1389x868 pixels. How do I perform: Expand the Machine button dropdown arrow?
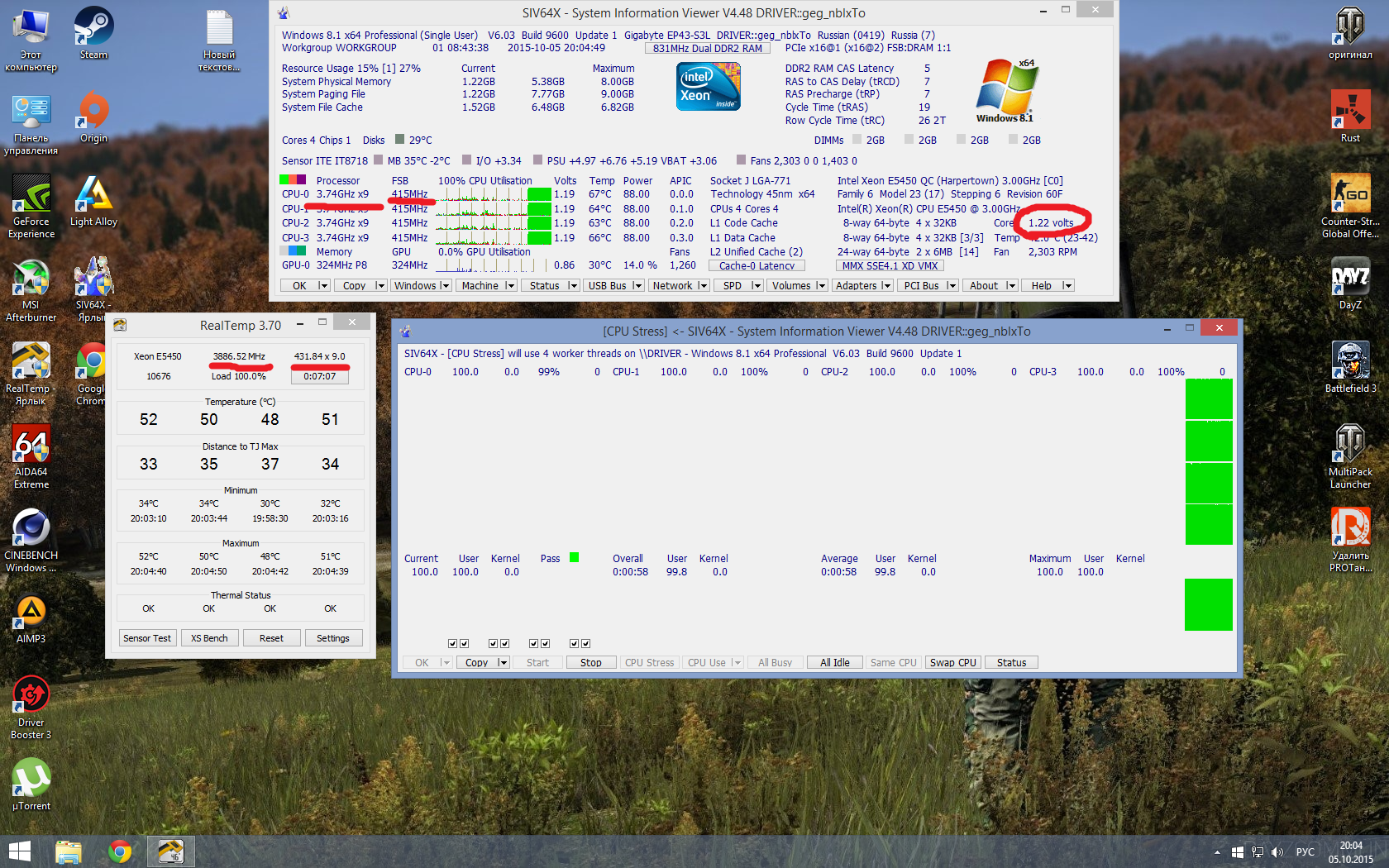510,286
